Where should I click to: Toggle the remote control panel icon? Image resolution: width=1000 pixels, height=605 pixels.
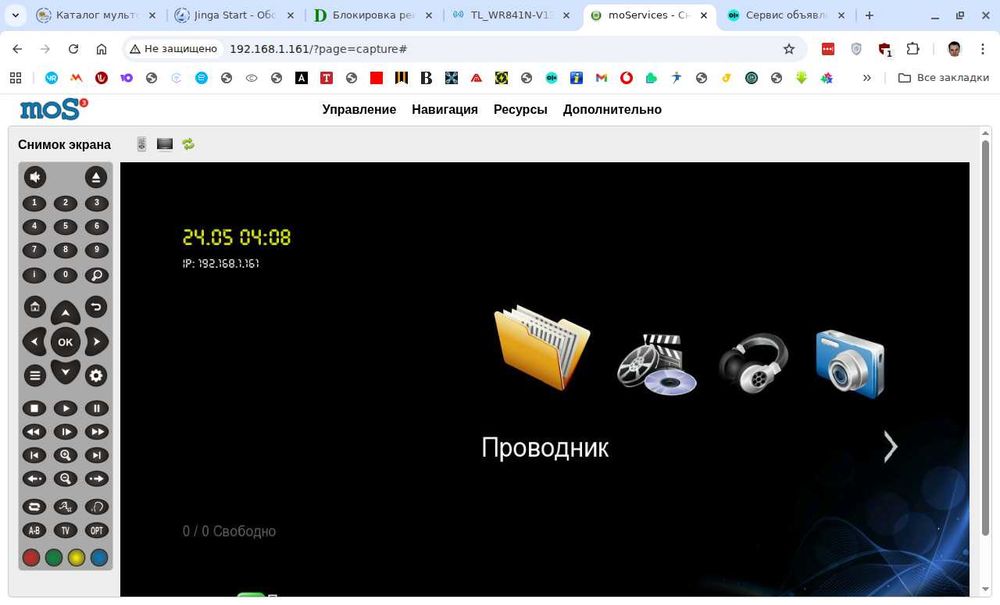pyautogui.click(x=142, y=145)
